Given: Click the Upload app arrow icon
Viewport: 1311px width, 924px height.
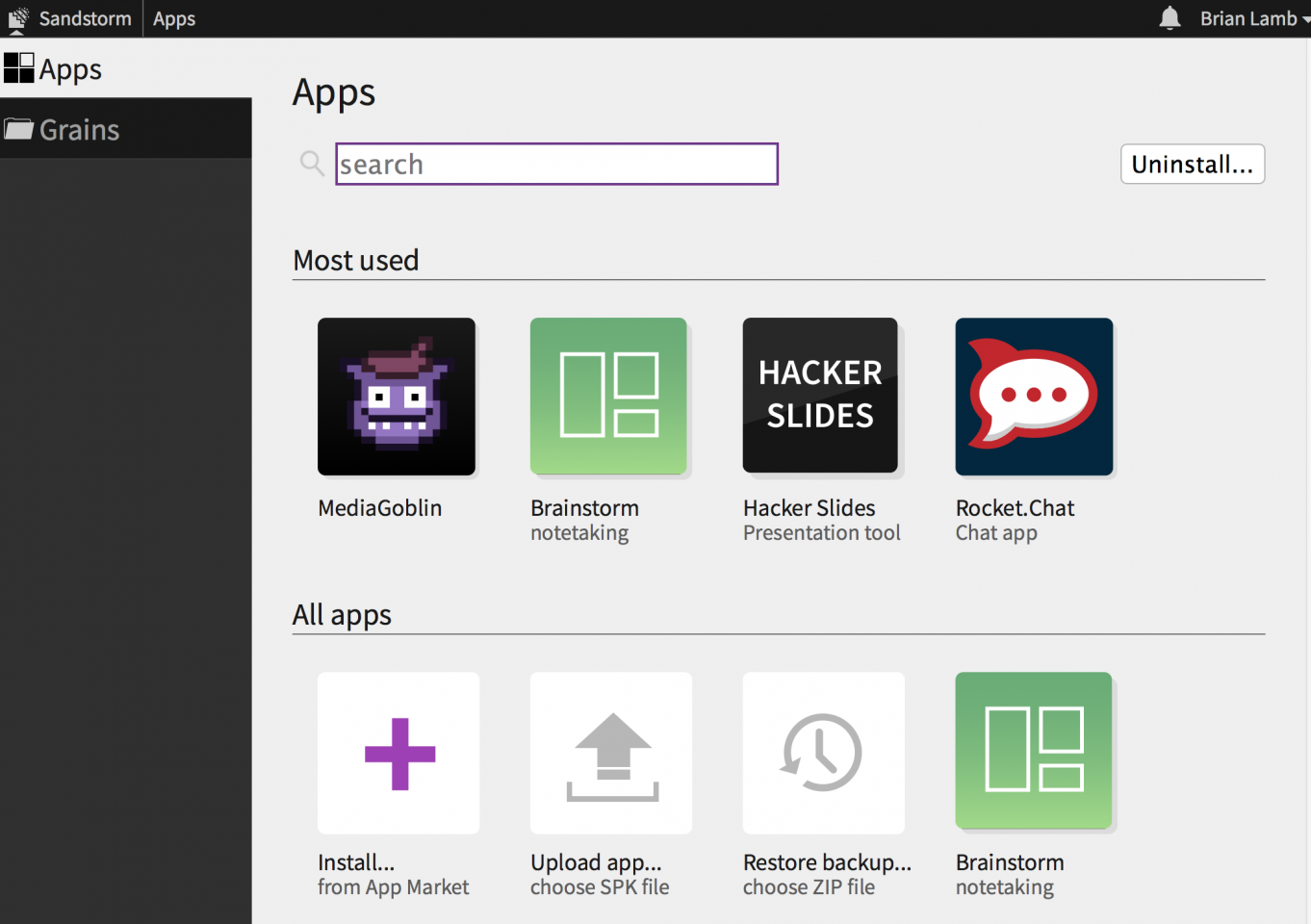Looking at the screenshot, I should [612, 757].
